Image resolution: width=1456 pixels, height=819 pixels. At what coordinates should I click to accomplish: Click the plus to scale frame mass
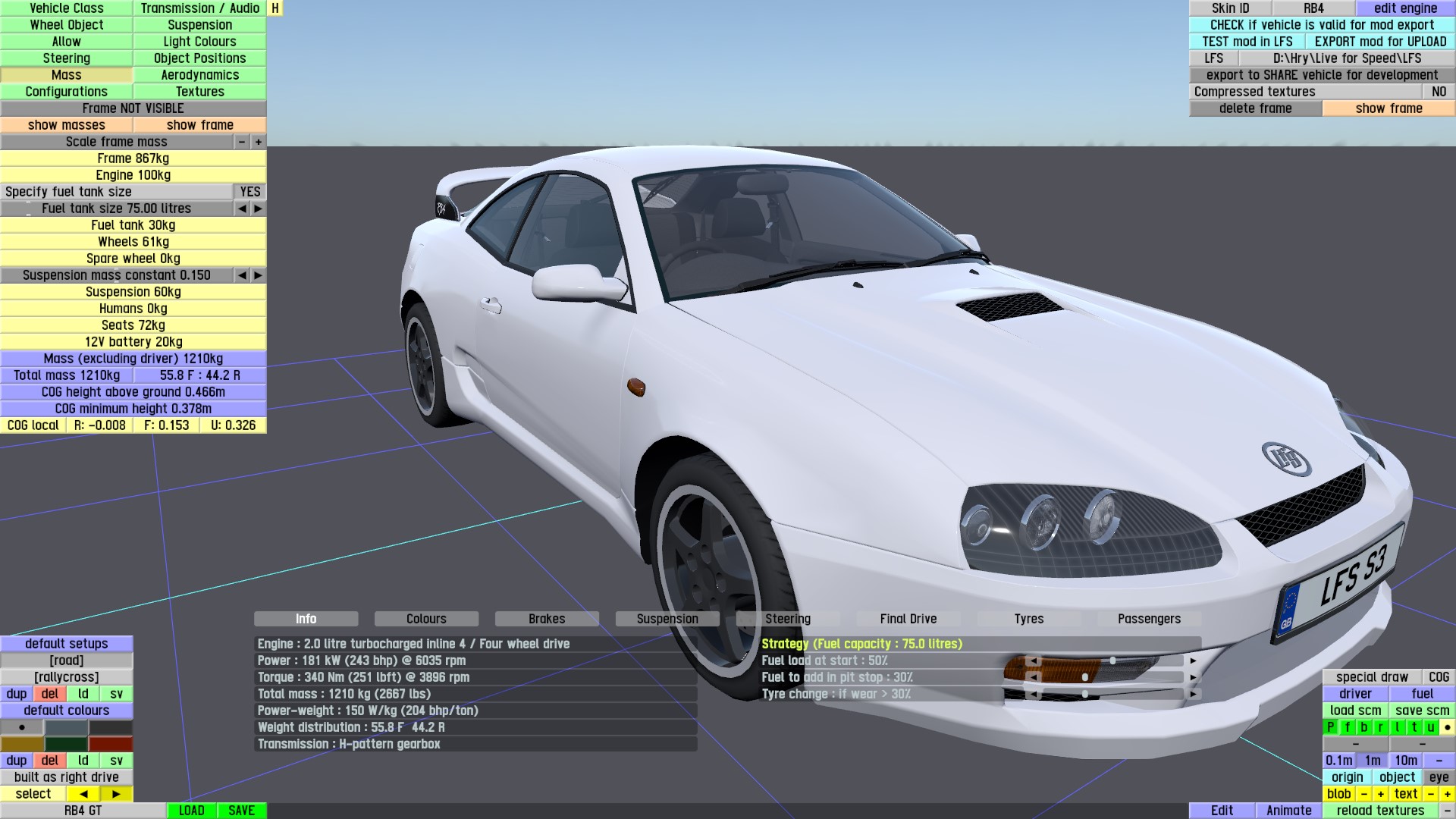click(259, 142)
